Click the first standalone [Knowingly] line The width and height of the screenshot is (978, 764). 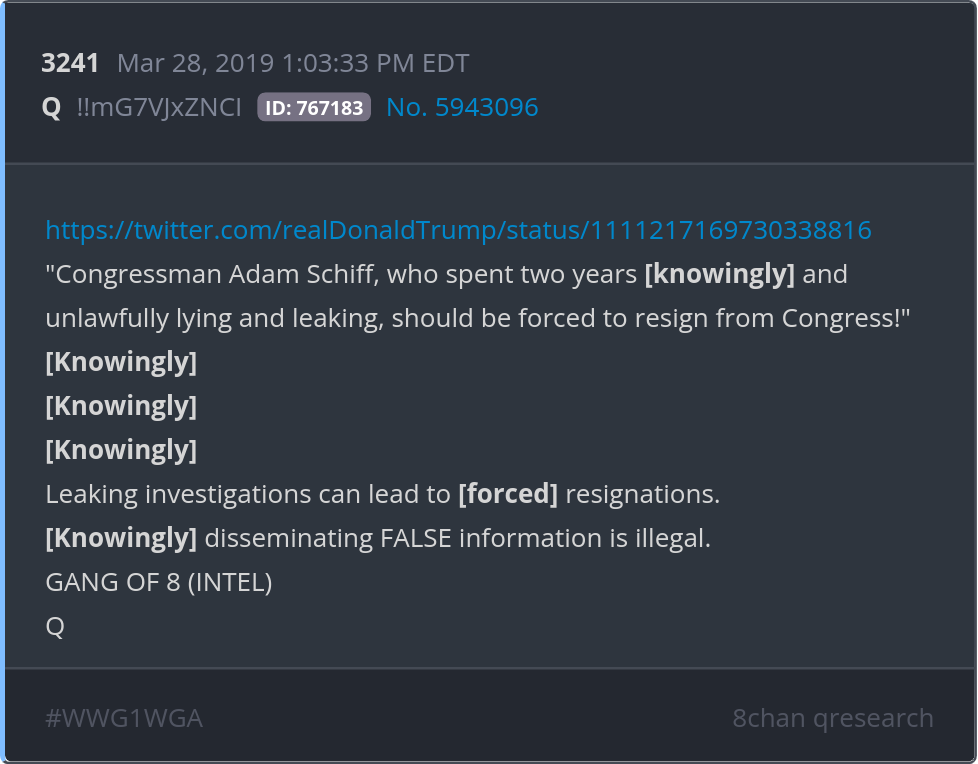[121, 362]
